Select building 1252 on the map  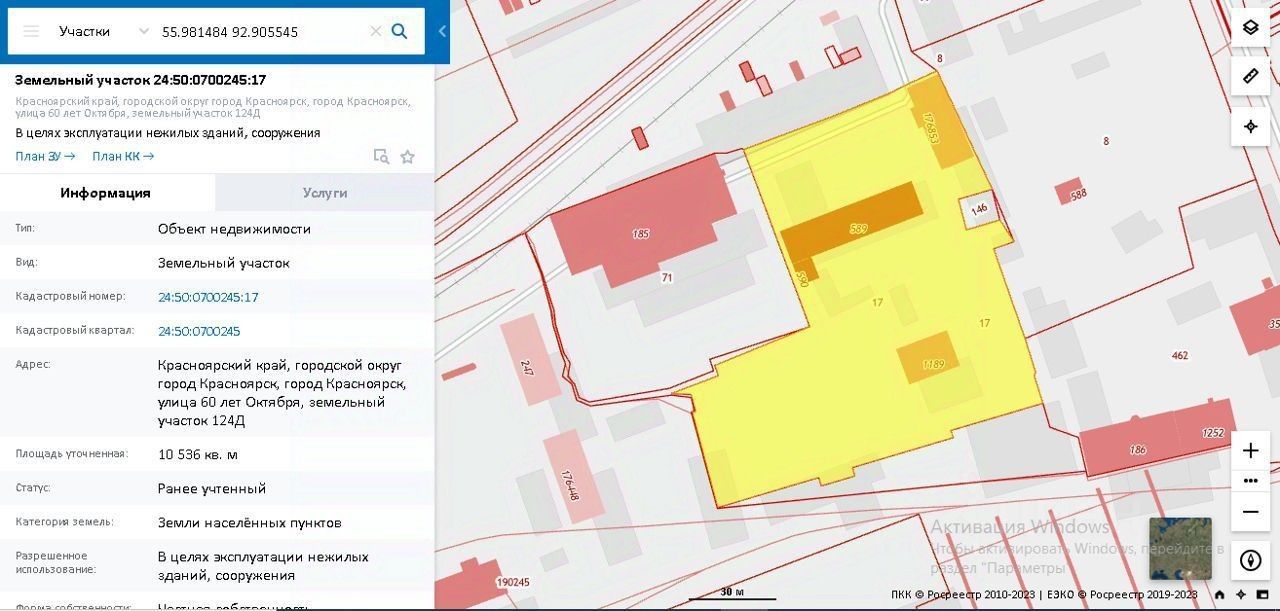tap(1212, 433)
